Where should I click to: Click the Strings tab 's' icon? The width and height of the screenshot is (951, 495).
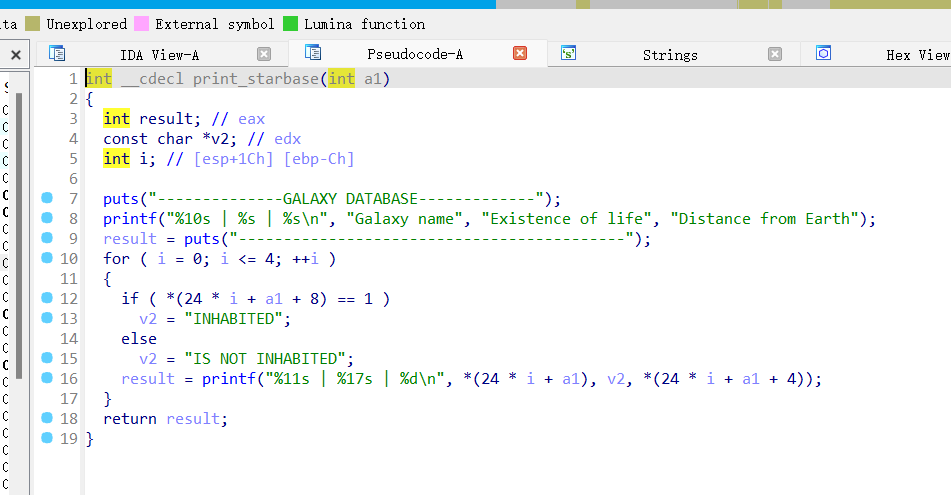(568, 53)
